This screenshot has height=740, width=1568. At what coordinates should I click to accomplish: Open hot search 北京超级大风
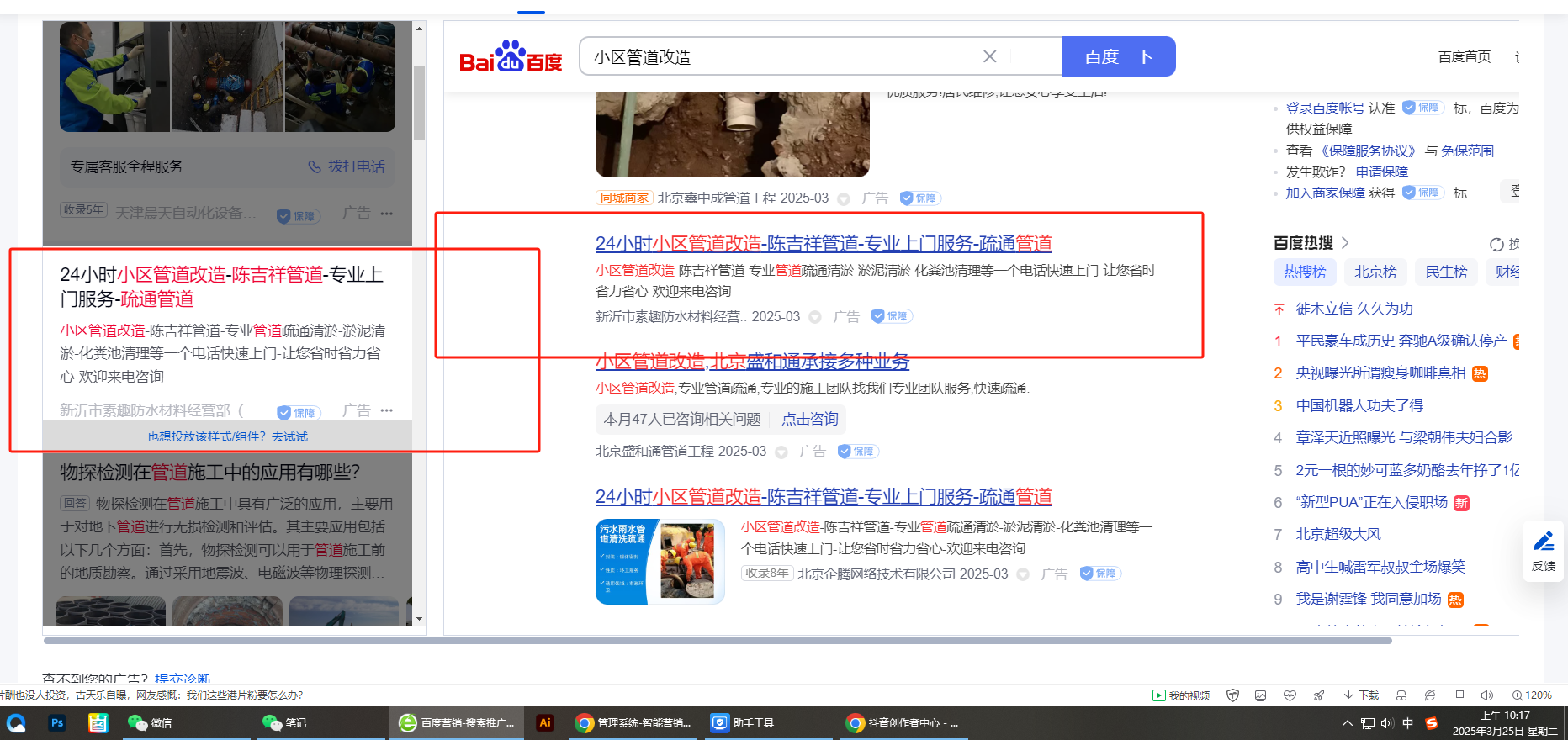coord(1338,534)
